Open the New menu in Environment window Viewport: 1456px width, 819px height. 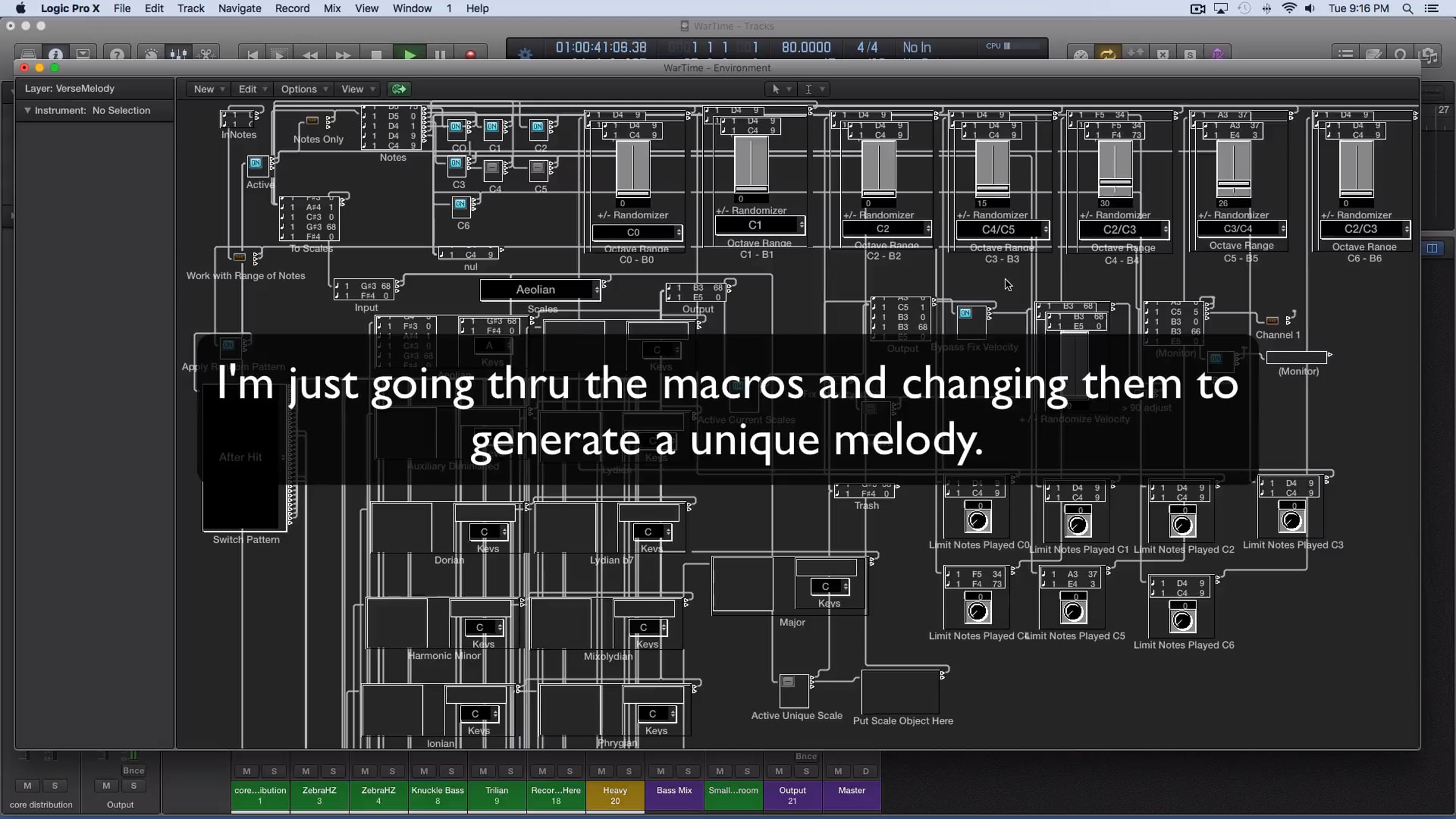coord(209,89)
